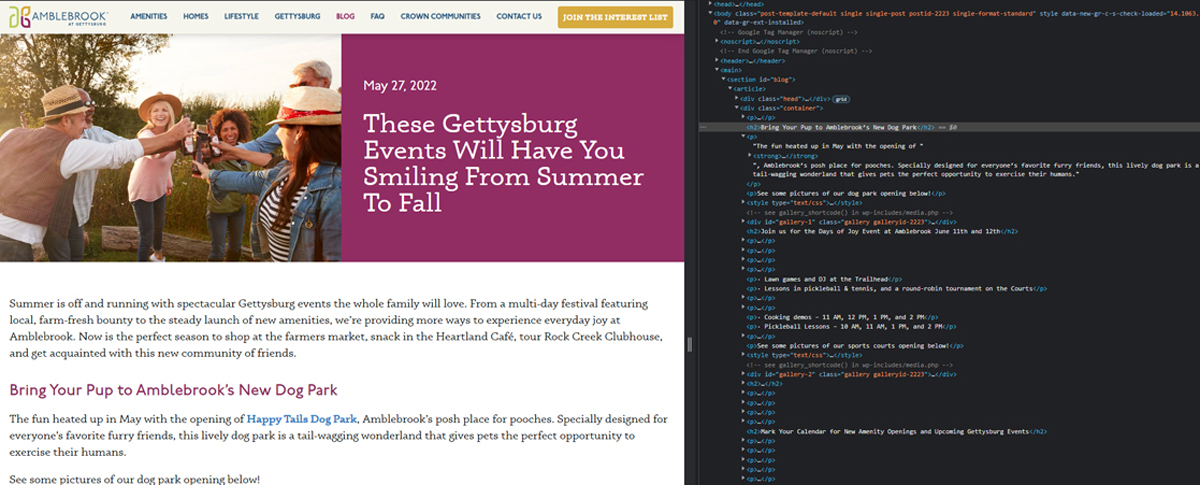Screen dimensions: 1200x485
Task: Expand the header element
Action: pyautogui.click(x=718, y=60)
